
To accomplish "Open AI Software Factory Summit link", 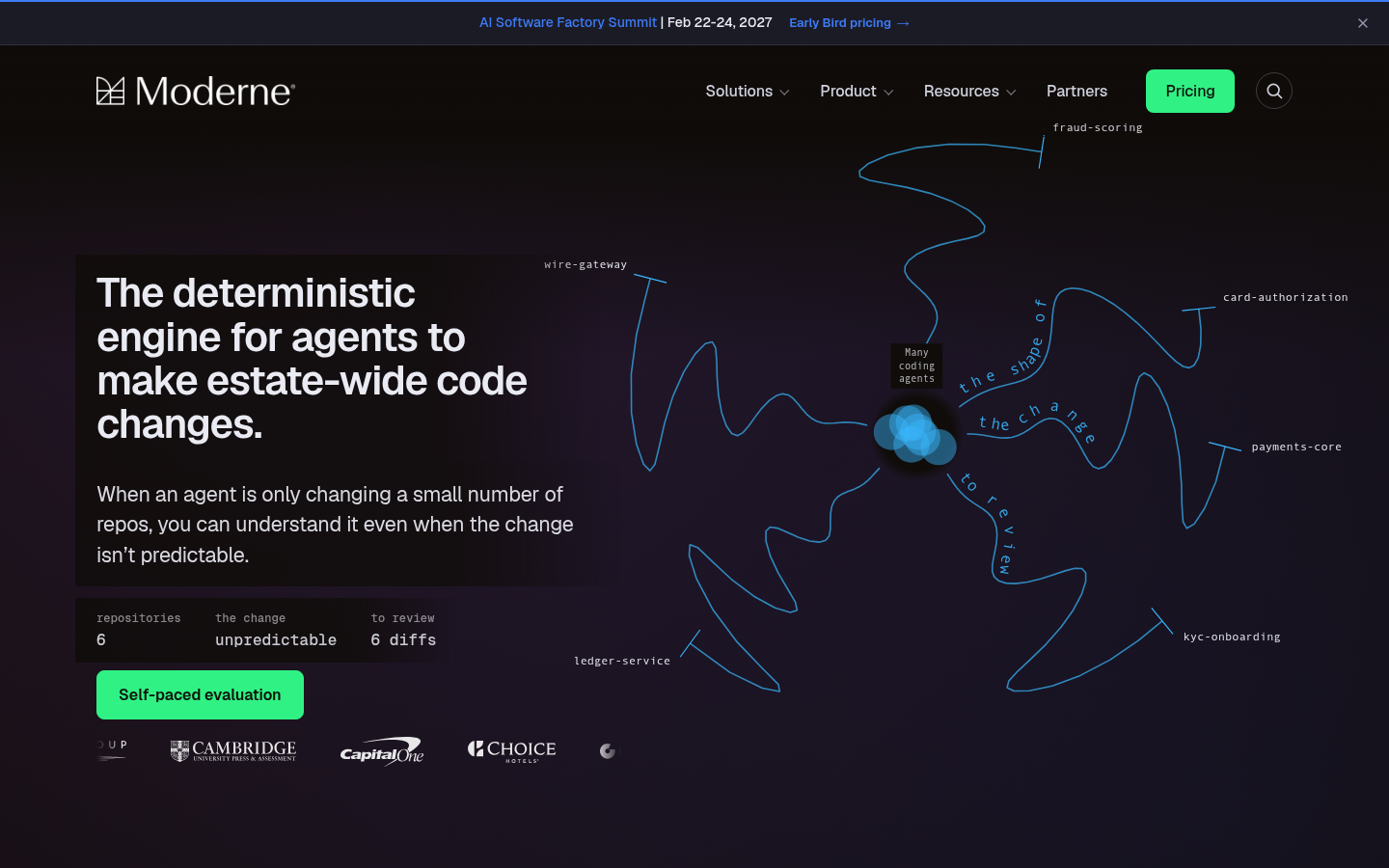I will click(568, 22).
